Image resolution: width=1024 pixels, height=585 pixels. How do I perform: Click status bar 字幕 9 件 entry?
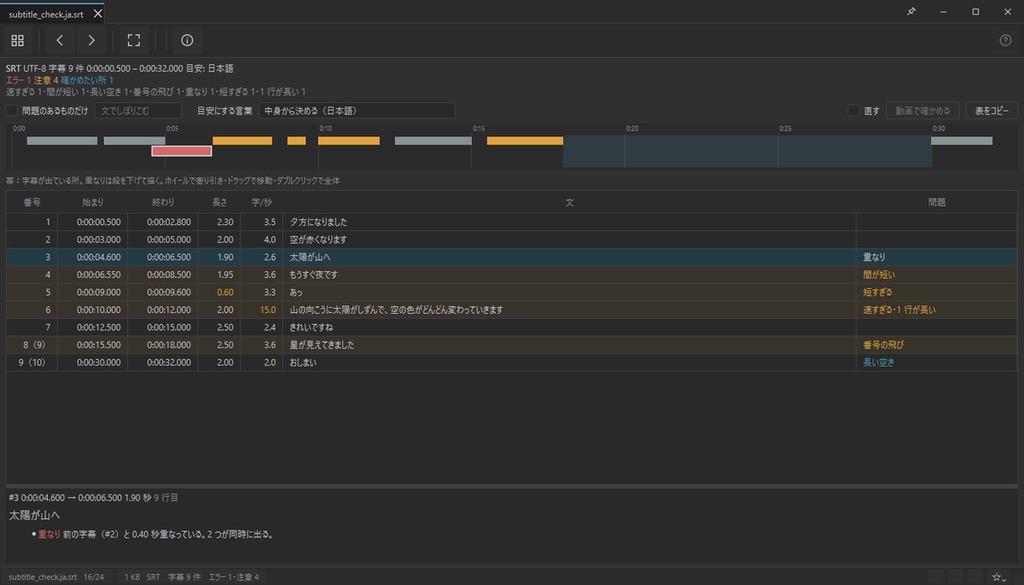184,577
